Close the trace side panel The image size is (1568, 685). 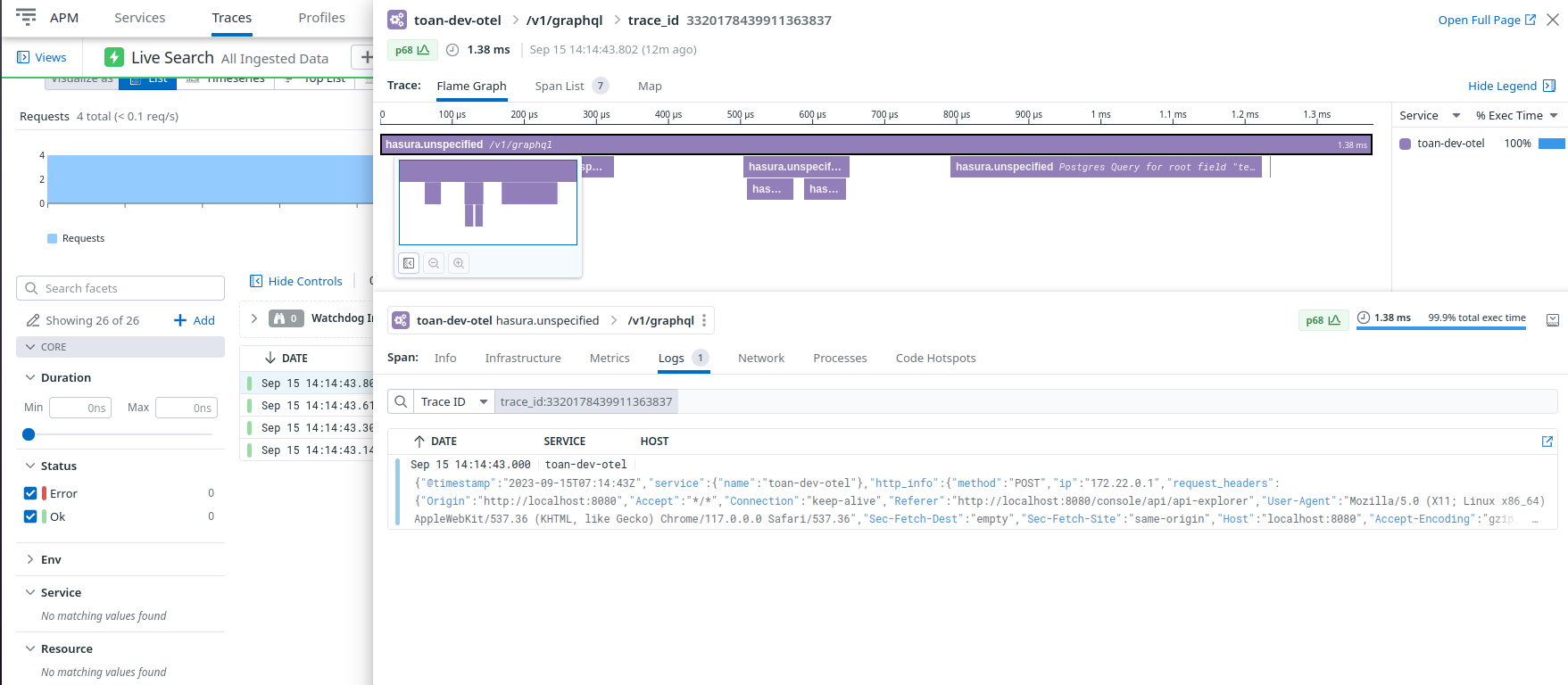(x=1553, y=20)
